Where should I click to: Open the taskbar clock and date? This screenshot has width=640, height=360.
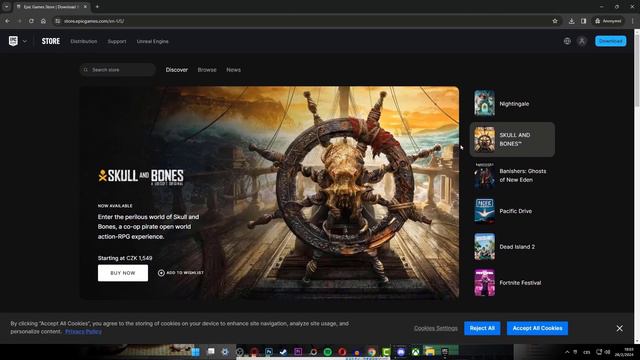coord(624,352)
